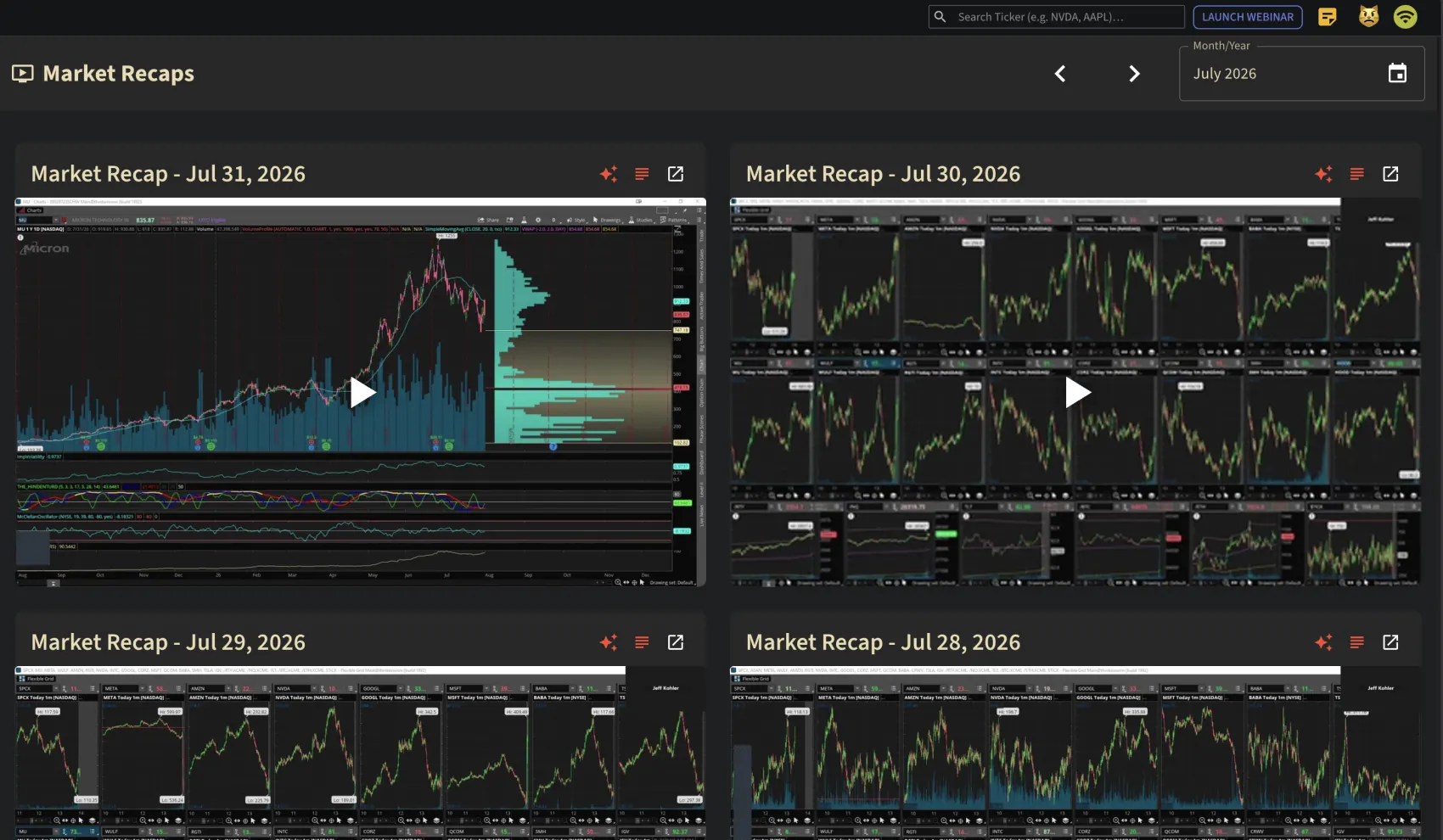Open AI sparkle summary for Jul 29 recap
Viewport: 1443px width, 840px height.
tap(609, 642)
